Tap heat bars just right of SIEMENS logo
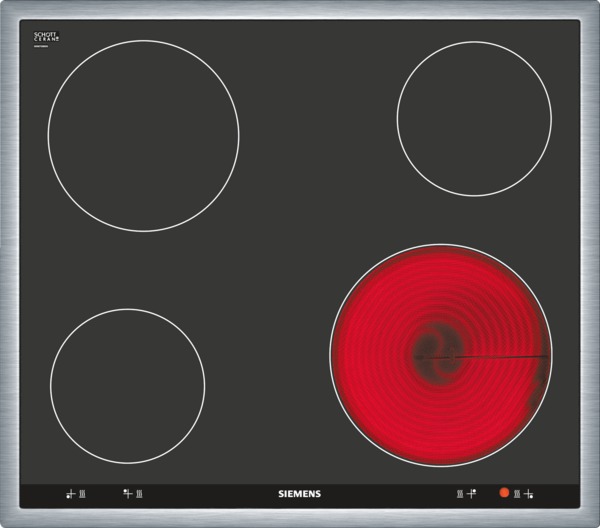The width and height of the screenshot is (600, 528). tap(459, 493)
